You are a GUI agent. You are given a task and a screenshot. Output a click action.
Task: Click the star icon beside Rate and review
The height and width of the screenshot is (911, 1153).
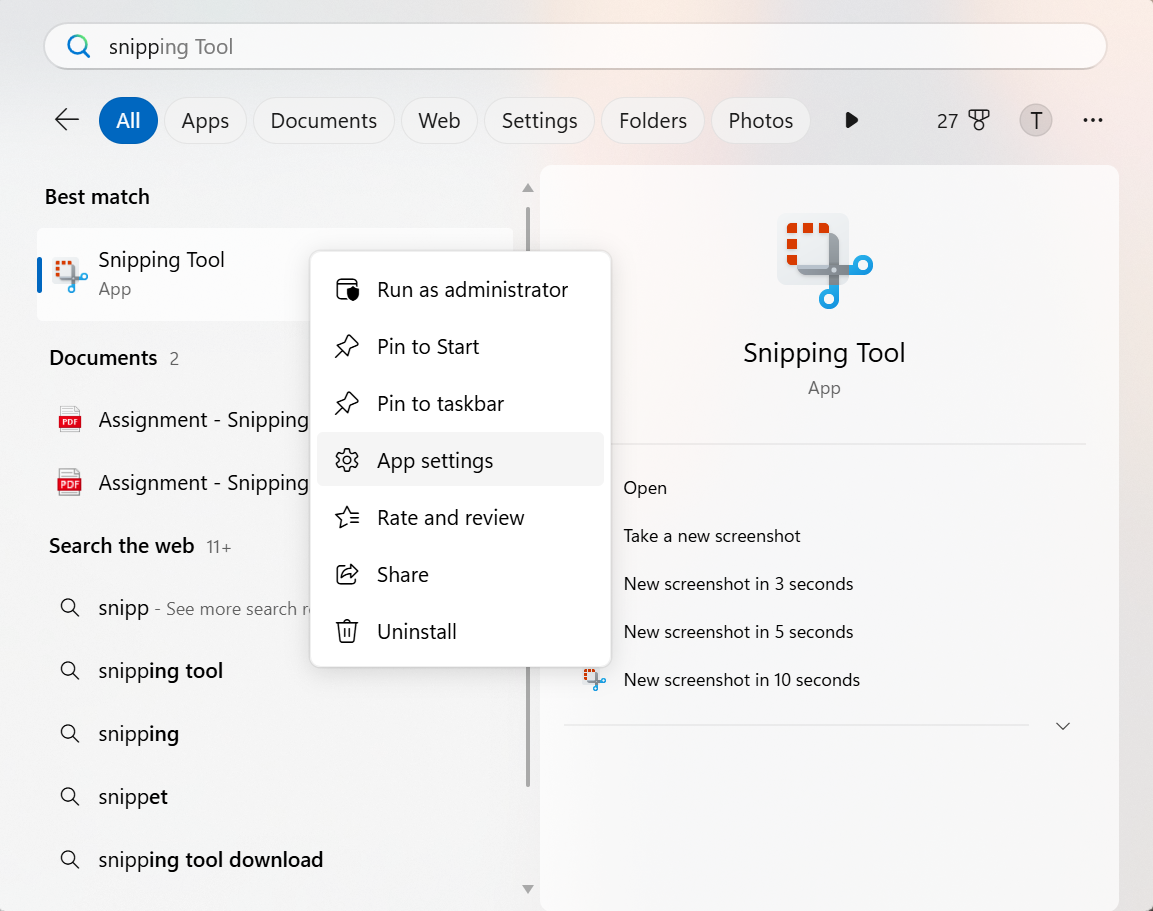point(347,518)
